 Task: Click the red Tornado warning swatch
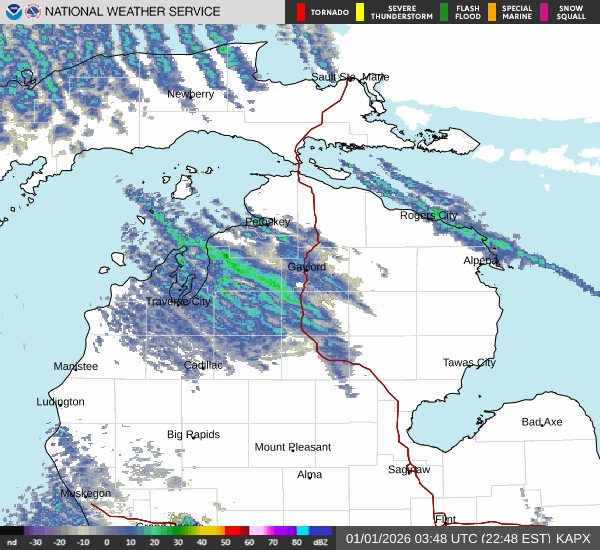(301, 12)
